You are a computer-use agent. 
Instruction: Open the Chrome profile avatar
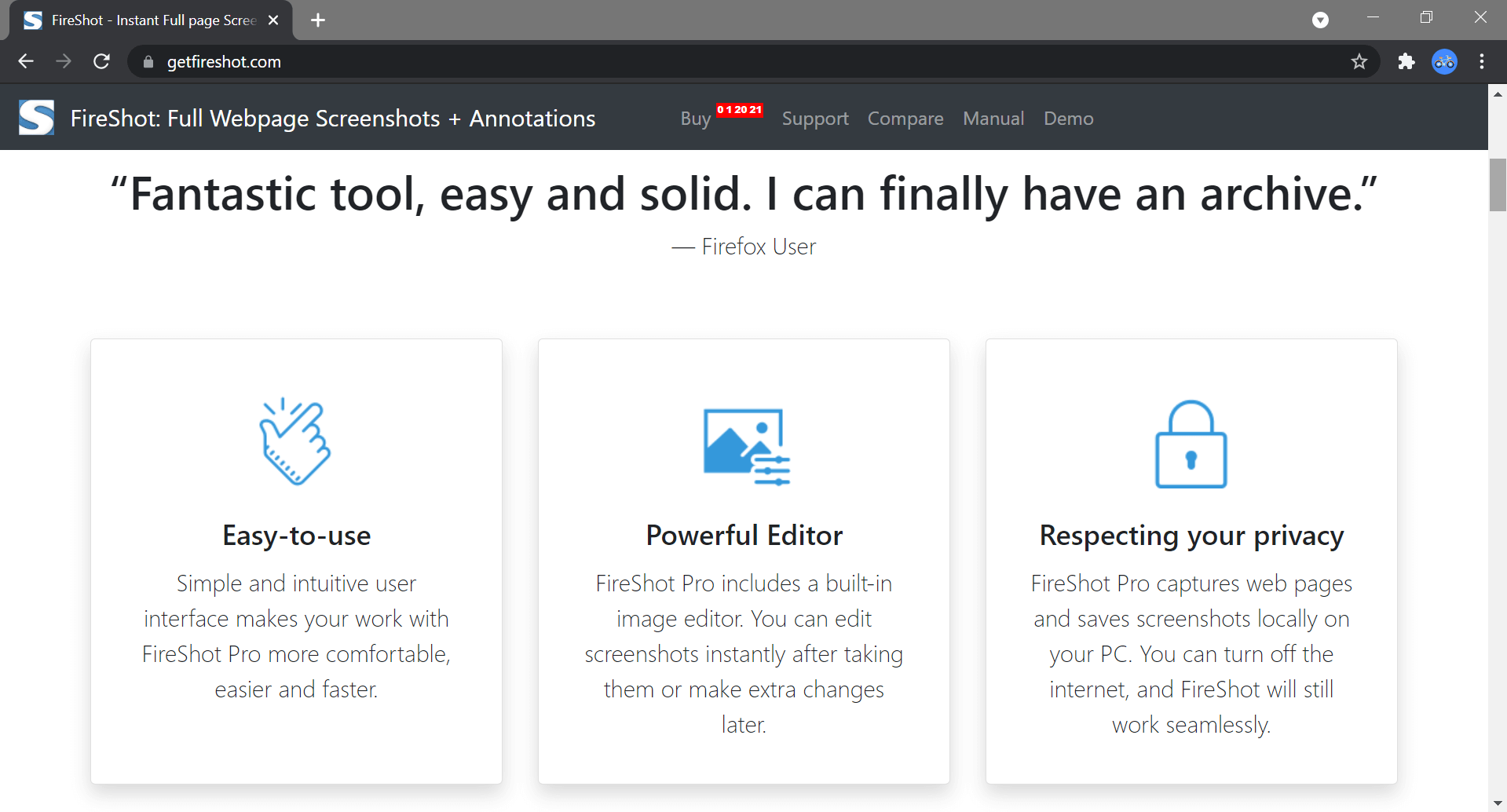coord(1444,61)
